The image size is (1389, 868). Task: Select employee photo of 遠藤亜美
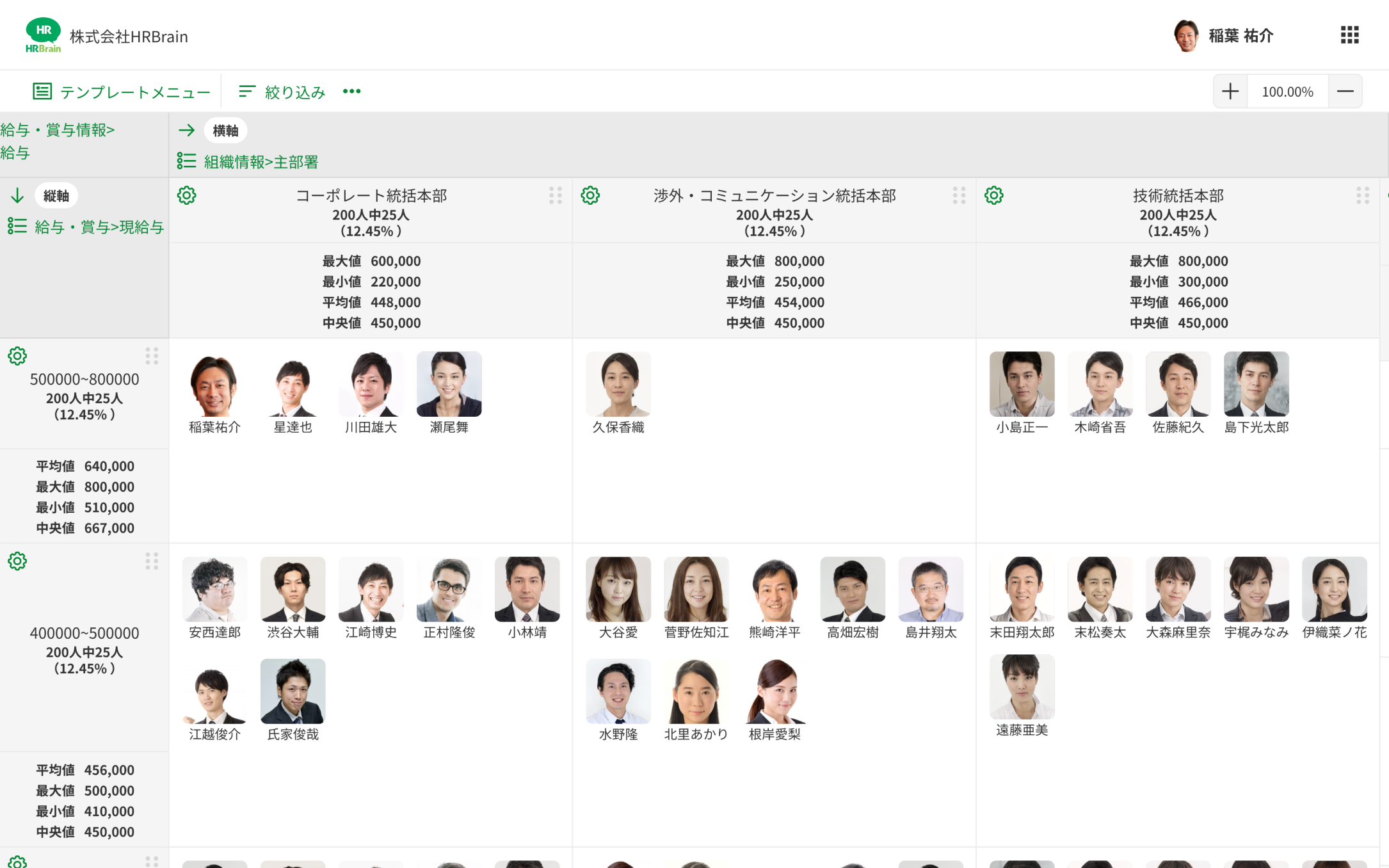1022,687
